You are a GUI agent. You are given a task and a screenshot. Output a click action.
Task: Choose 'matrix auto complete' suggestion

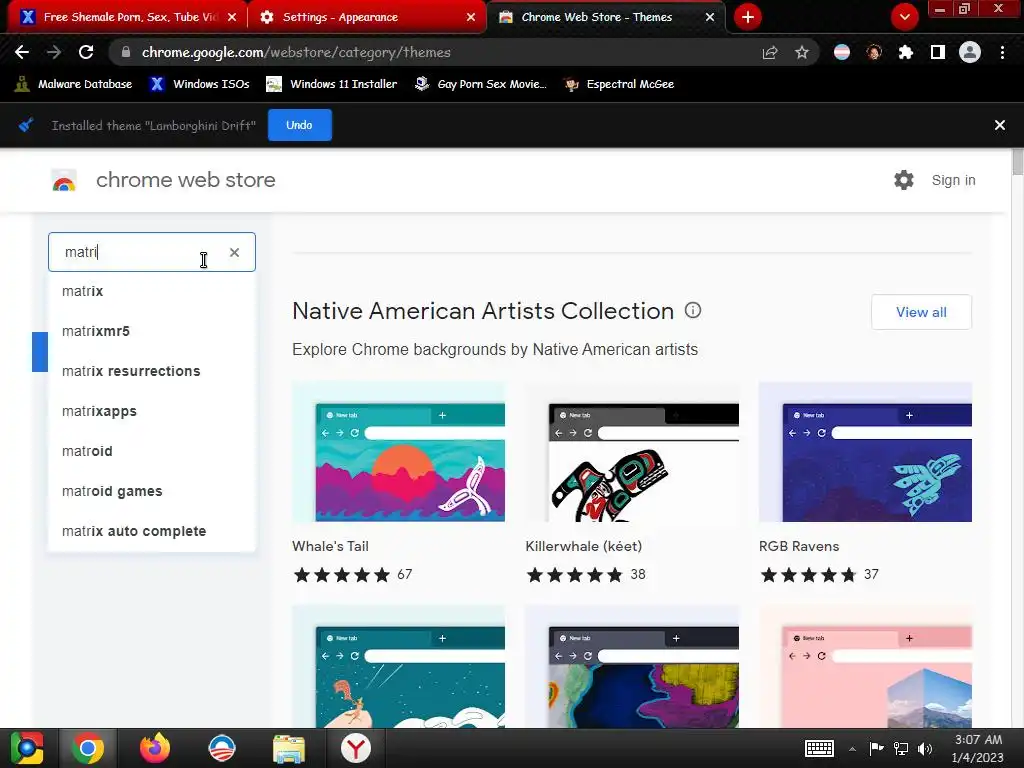[152, 532]
